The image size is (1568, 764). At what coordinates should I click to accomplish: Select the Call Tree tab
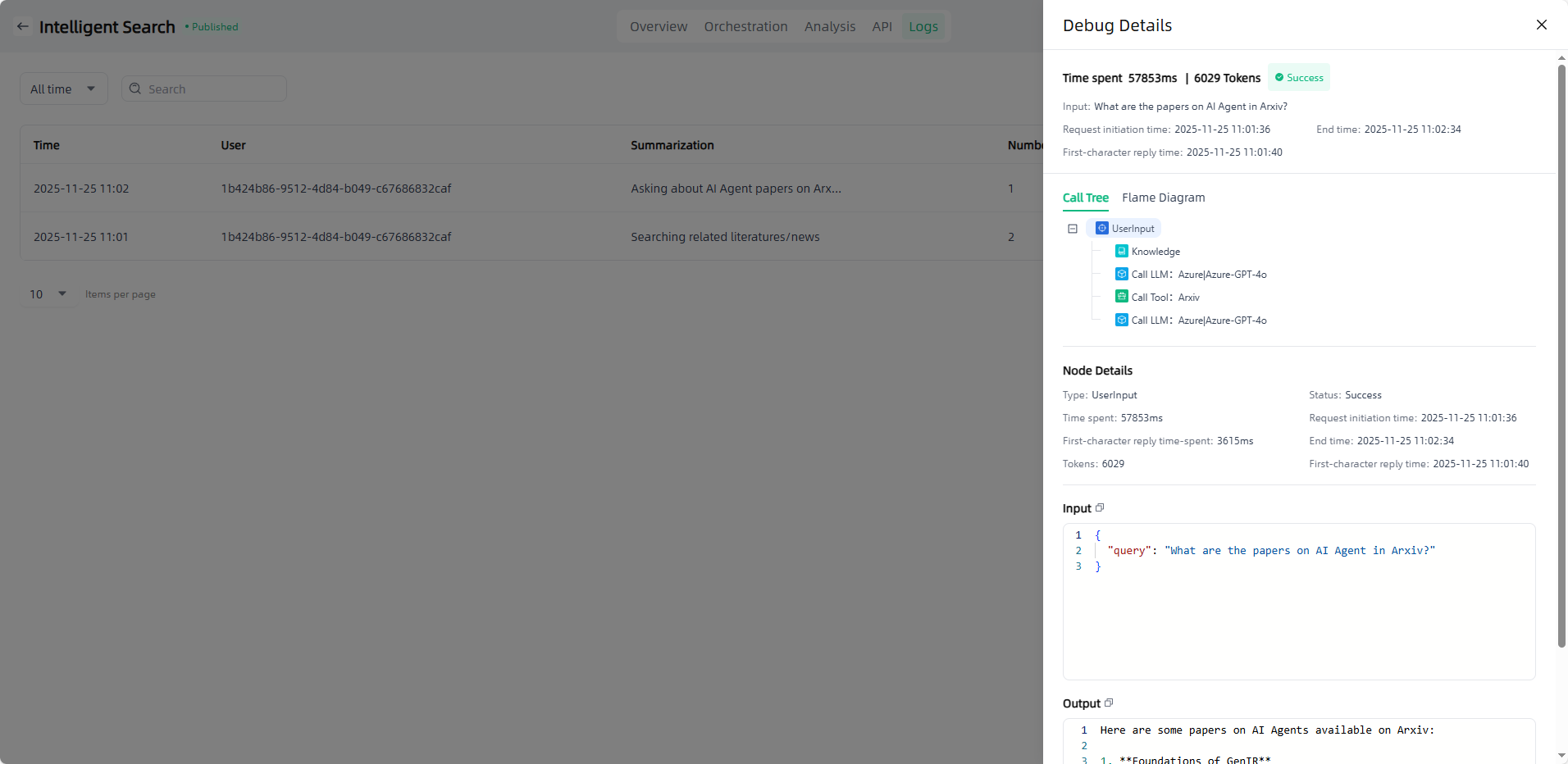pyautogui.click(x=1085, y=198)
